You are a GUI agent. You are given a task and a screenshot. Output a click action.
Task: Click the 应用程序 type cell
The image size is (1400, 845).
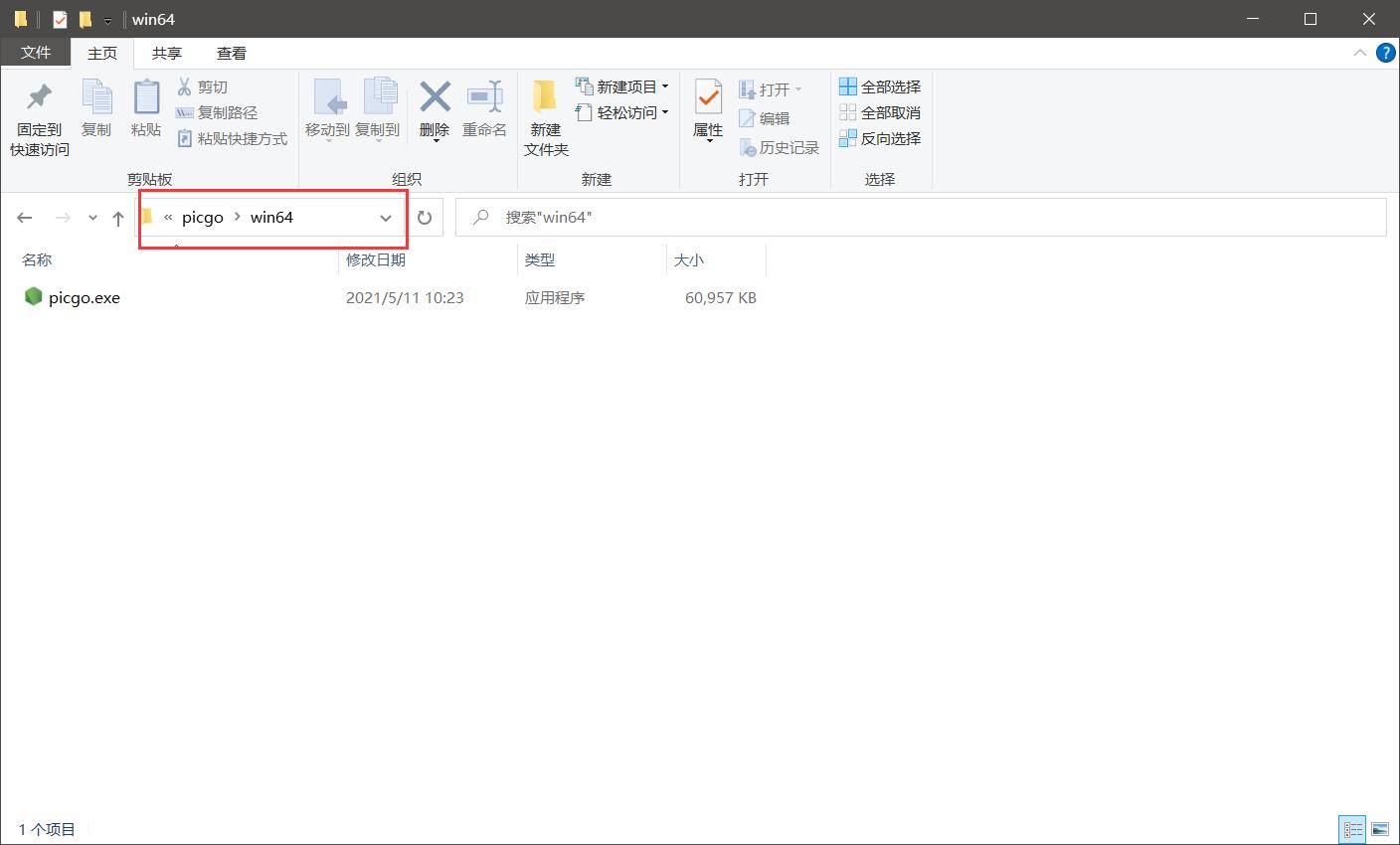pos(555,297)
